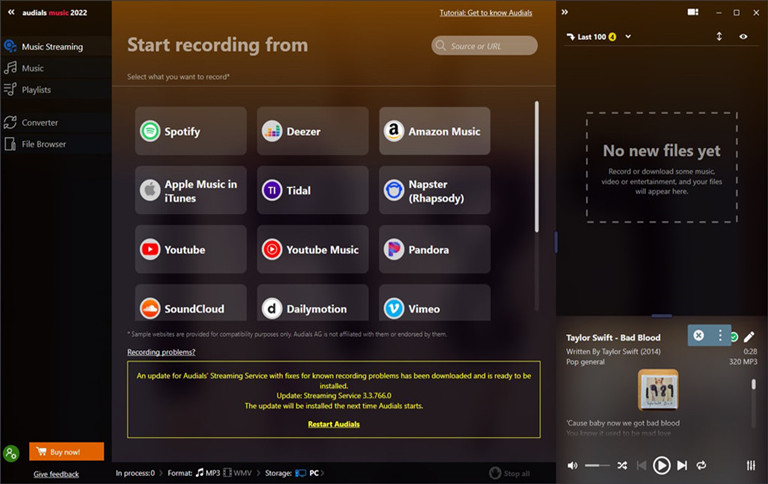This screenshot has width=768, height=484.
Task: Open the equalizer settings icon
Action: coord(751,465)
